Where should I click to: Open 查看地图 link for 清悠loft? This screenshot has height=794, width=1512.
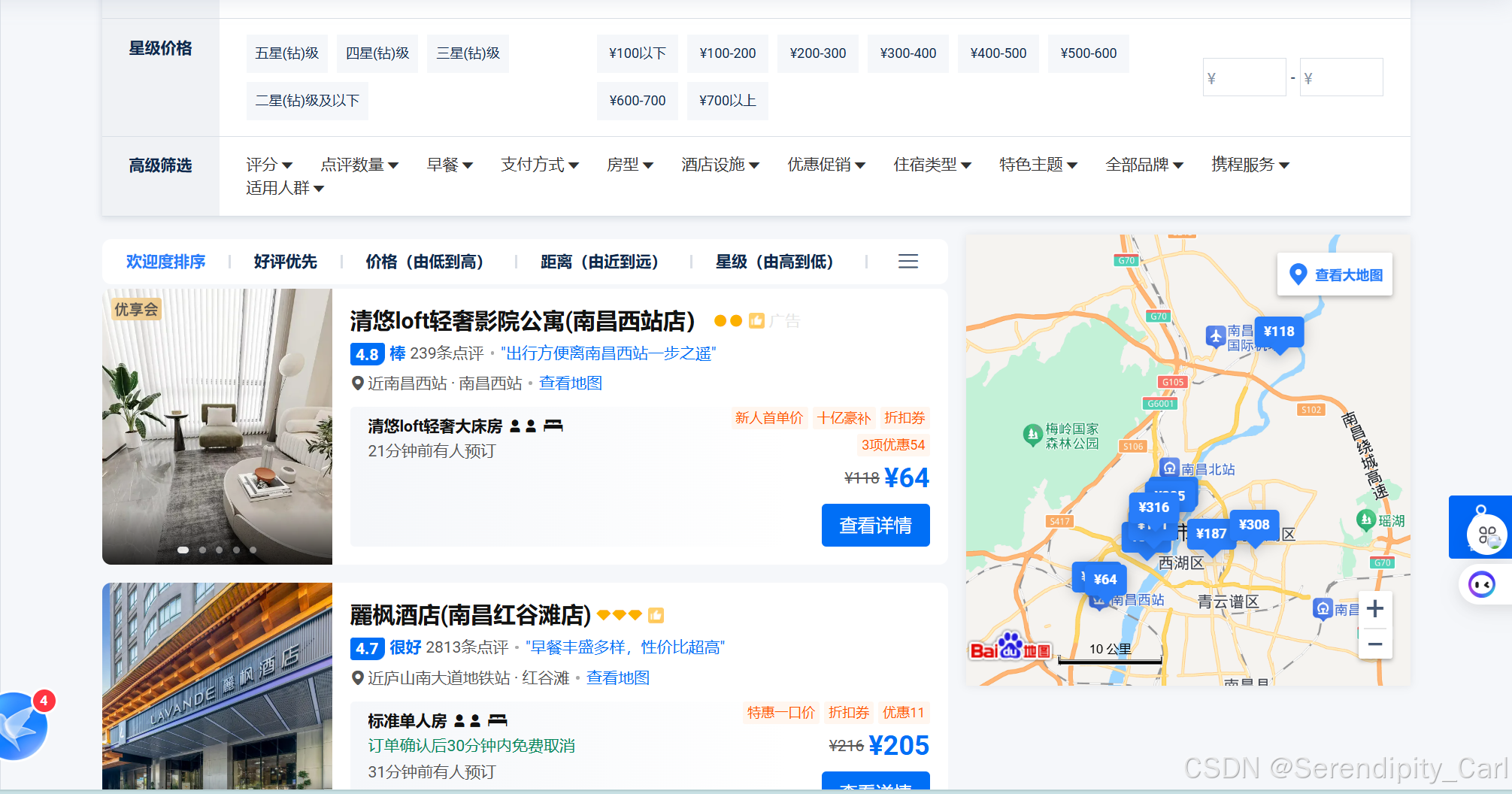click(x=571, y=383)
